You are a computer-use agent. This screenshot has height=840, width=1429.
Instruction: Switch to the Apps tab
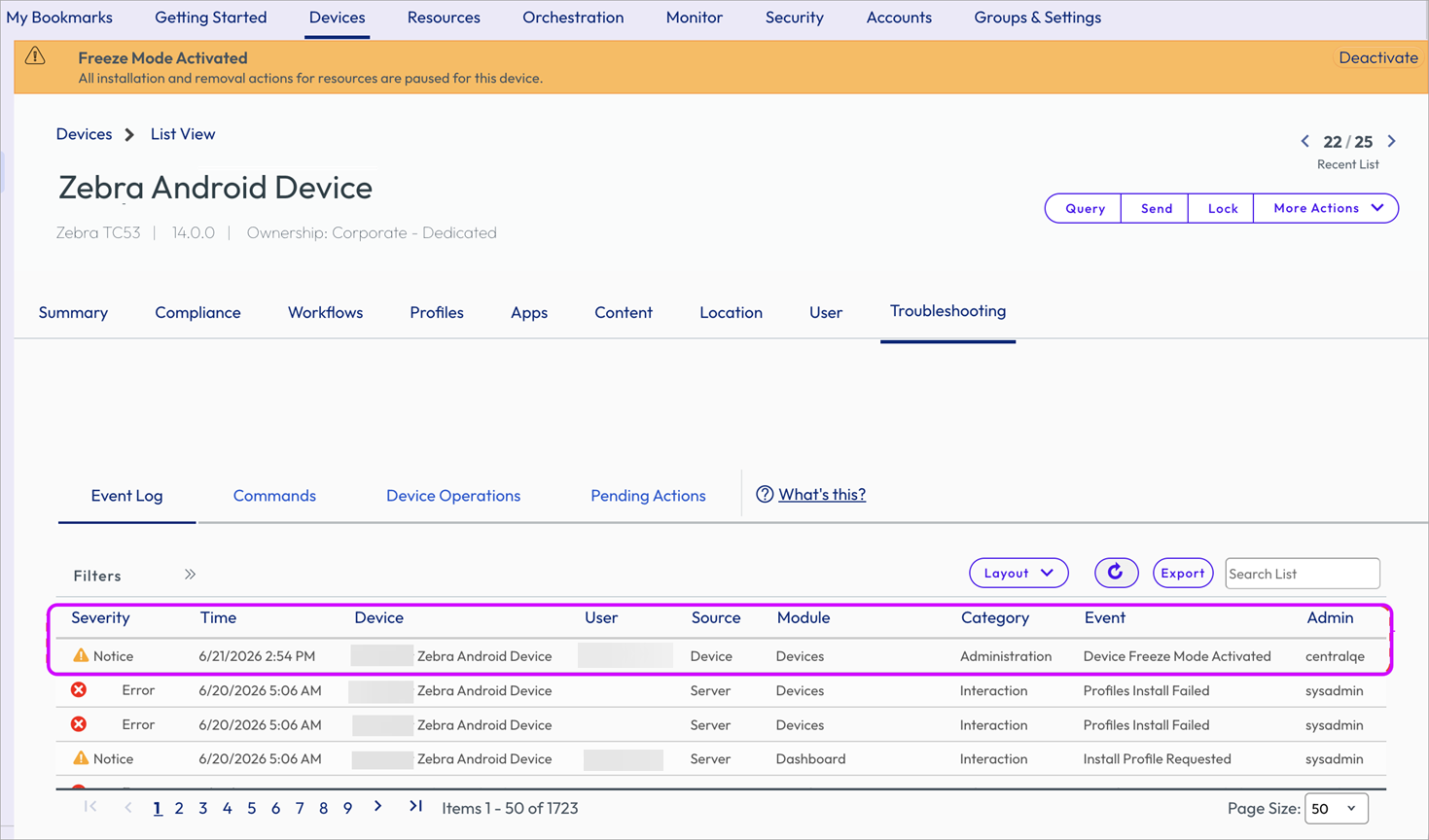click(x=529, y=312)
